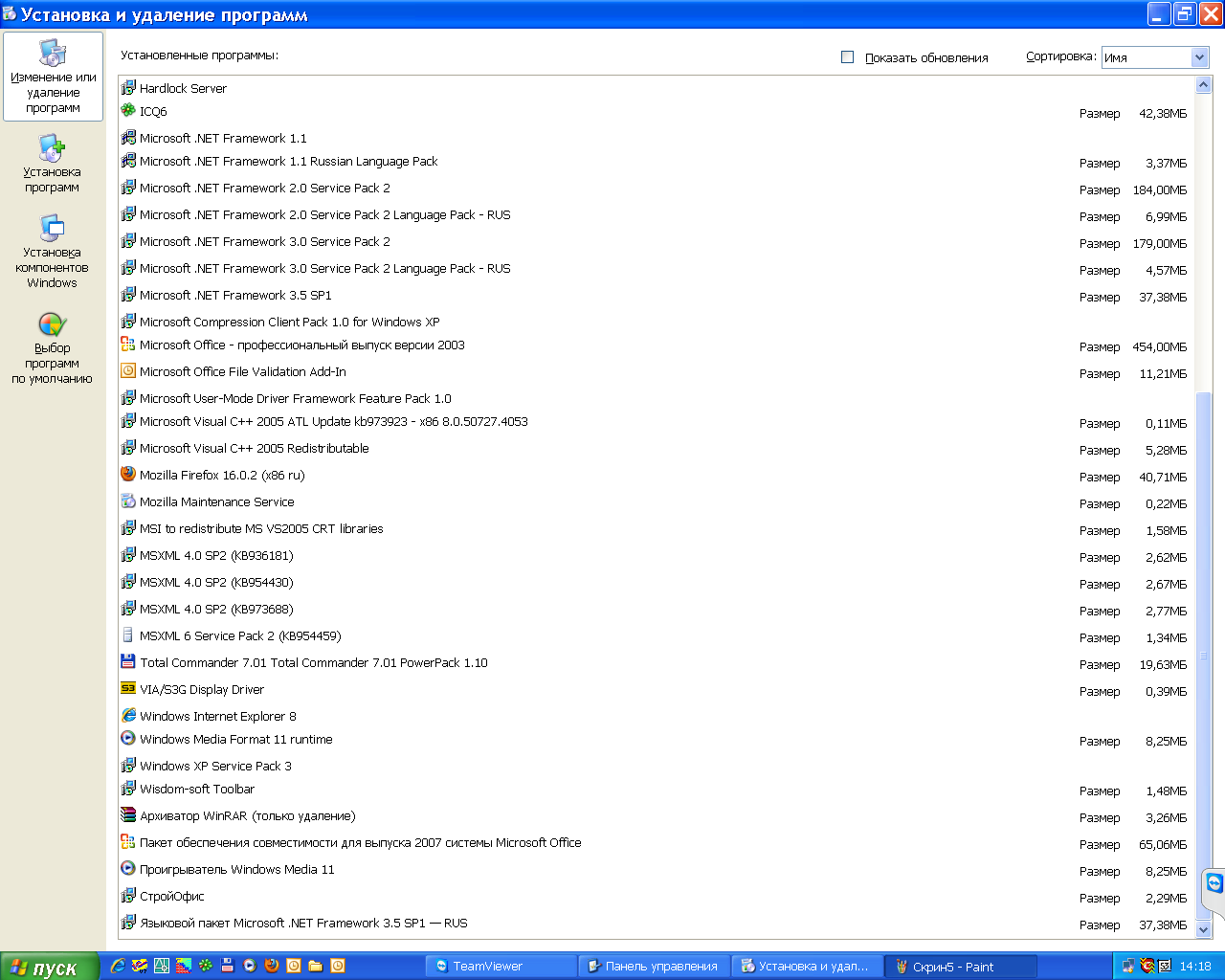Switch to Панель управления taskbar button
The width and height of the screenshot is (1225, 980).
[x=654, y=967]
